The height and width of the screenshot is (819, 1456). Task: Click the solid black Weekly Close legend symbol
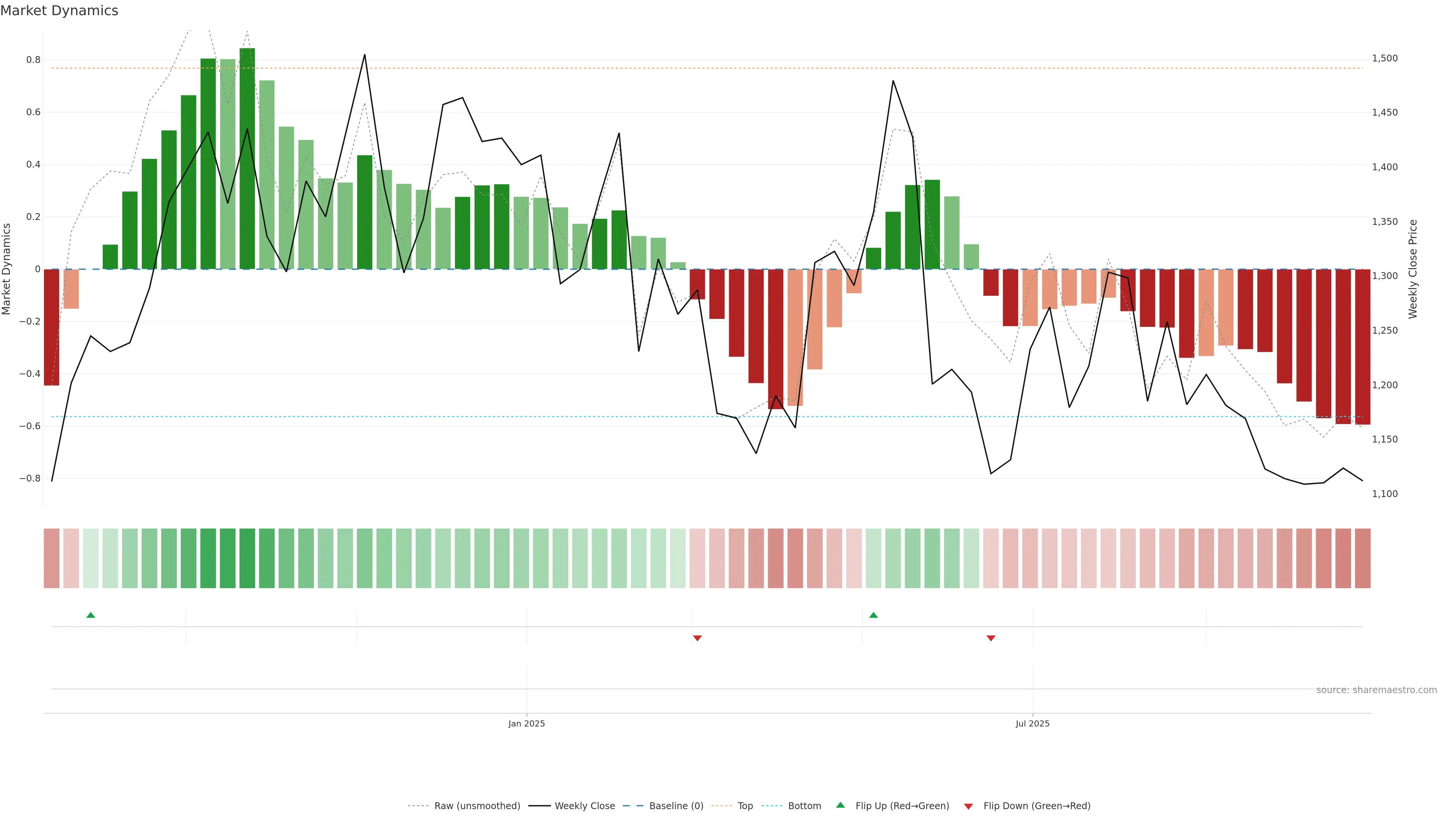click(539, 806)
